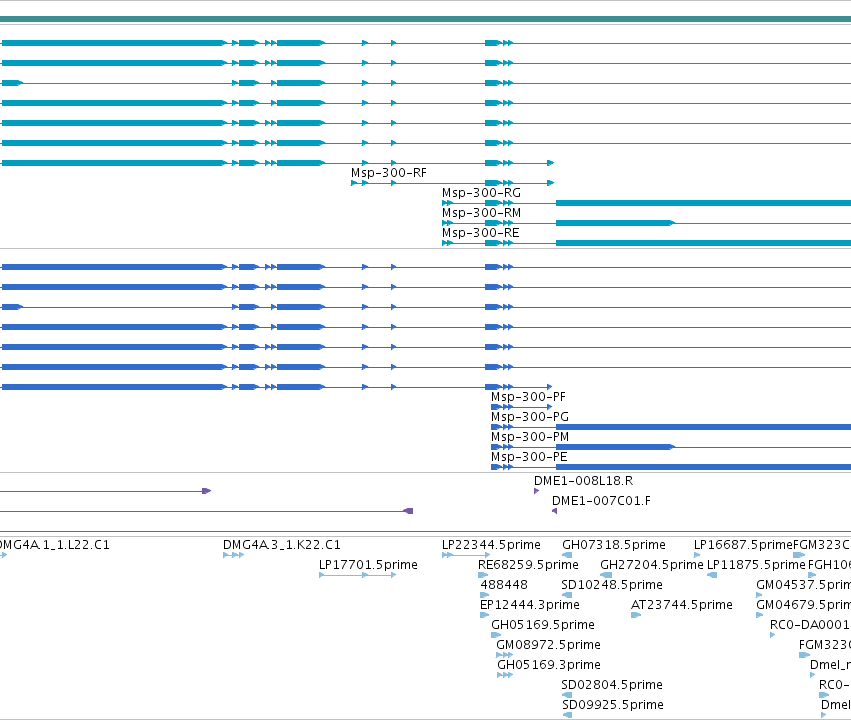Select the Msp-300-PG protein label
This screenshot has height=720, width=851.
530,417
